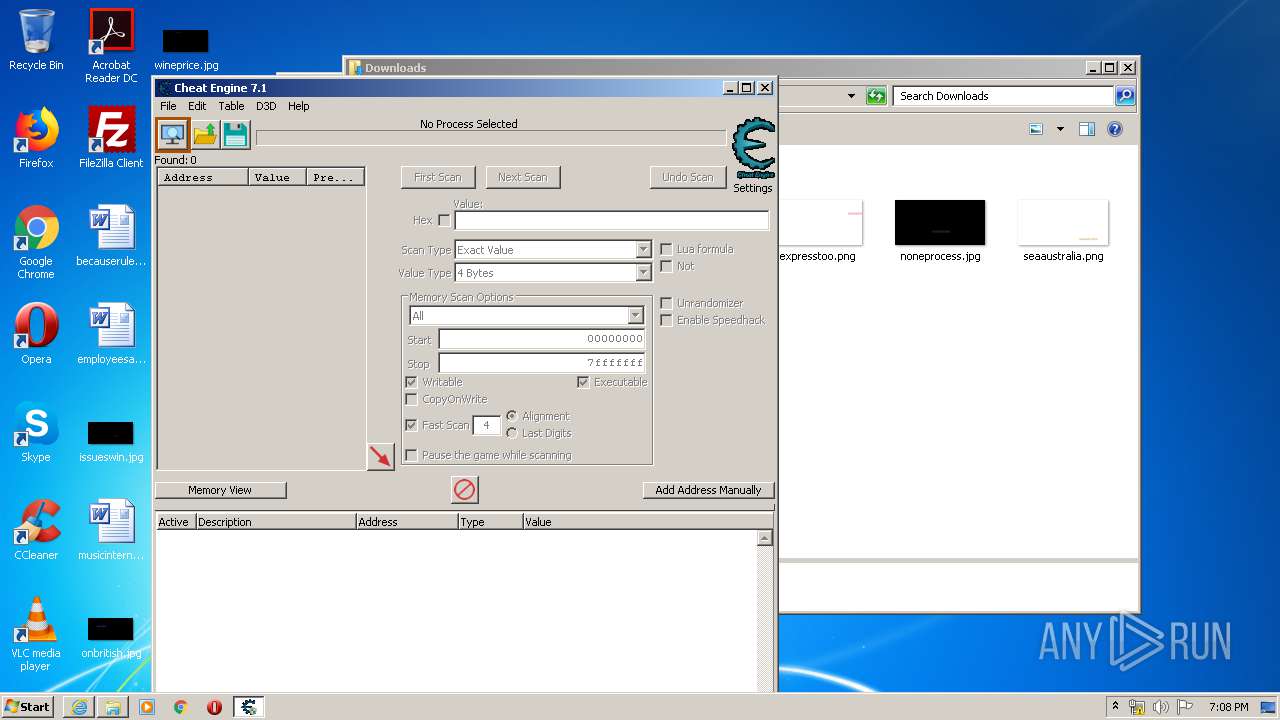Open the process list with the computer icon
1280x720 pixels.
[x=173, y=134]
